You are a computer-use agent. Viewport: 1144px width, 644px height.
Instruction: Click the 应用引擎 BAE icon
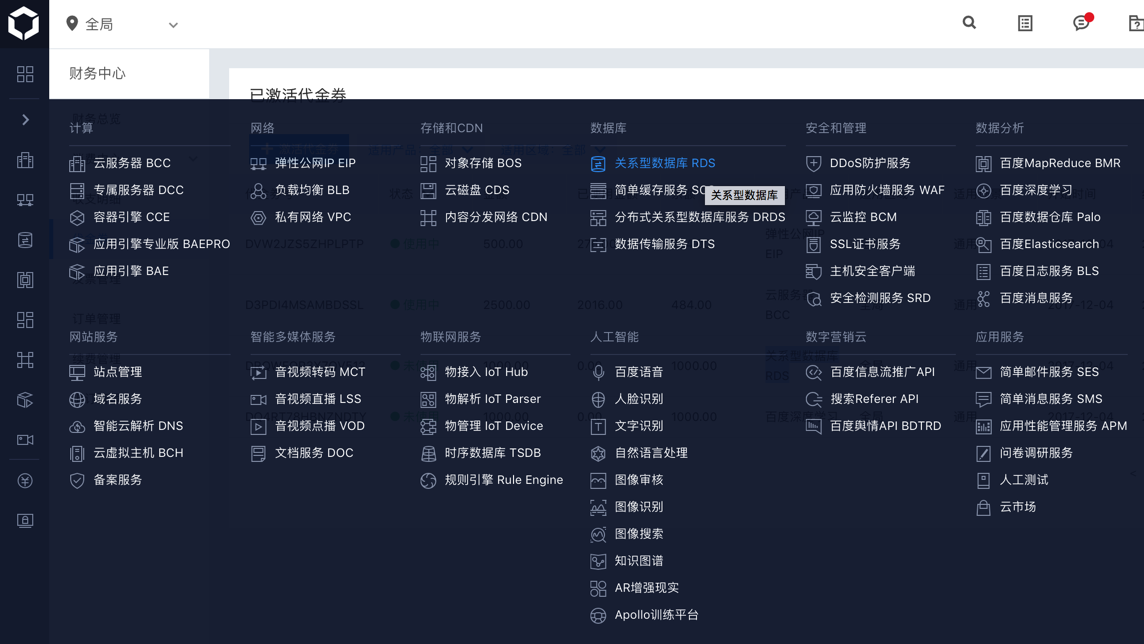(x=77, y=271)
